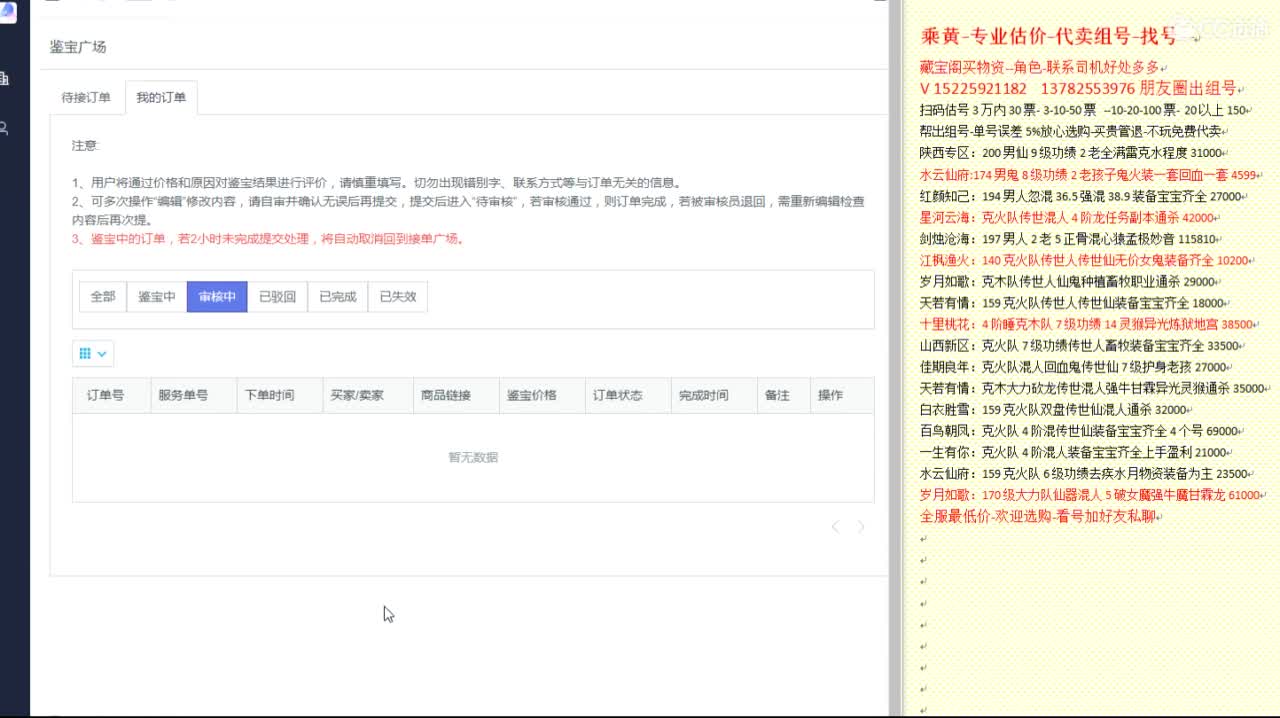Click the 白衣胜雪 listing line
The width and height of the screenshot is (1280, 718).
pos(1054,410)
